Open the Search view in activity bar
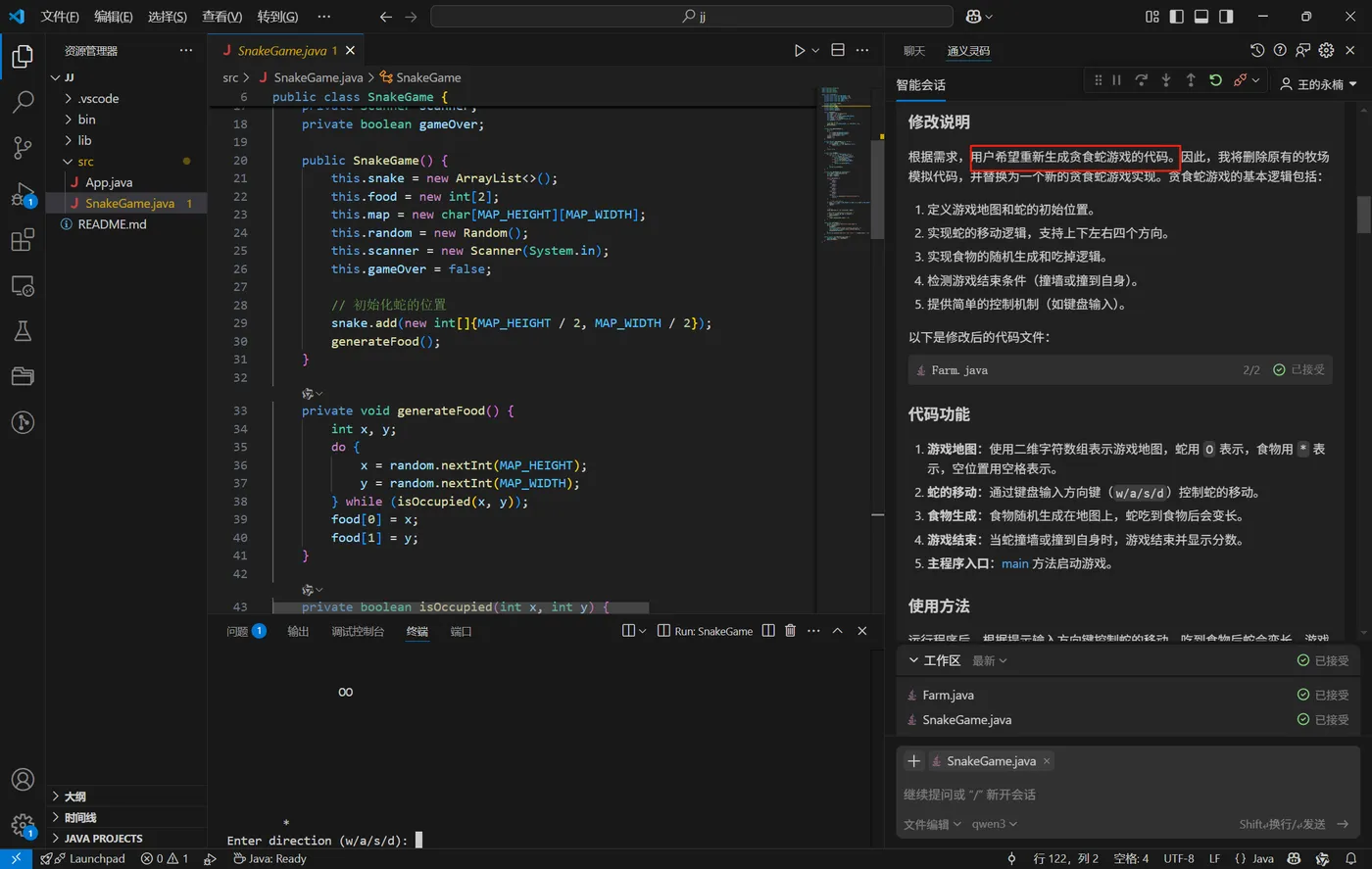 [23, 102]
